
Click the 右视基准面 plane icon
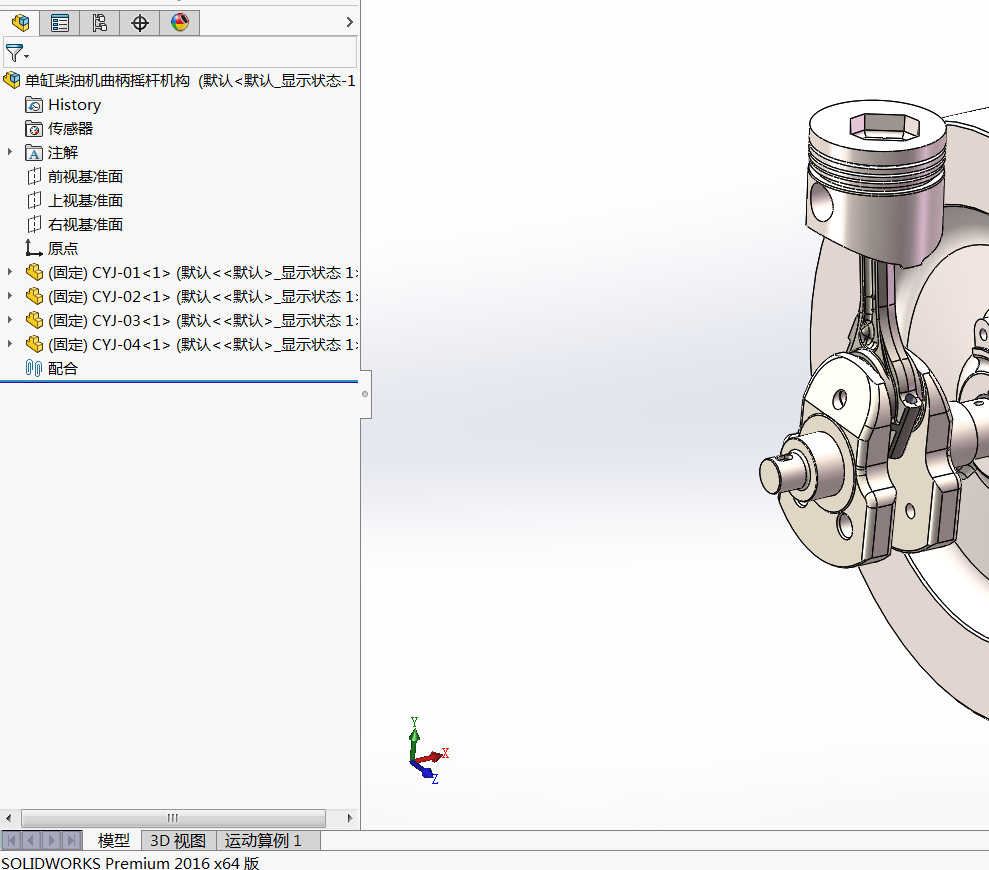(x=34, y=225)
